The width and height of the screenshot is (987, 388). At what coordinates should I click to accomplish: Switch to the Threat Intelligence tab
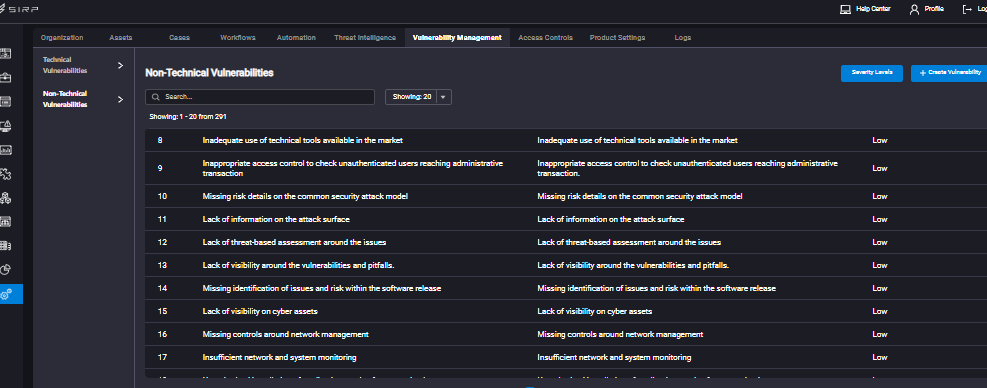[365, 38]
